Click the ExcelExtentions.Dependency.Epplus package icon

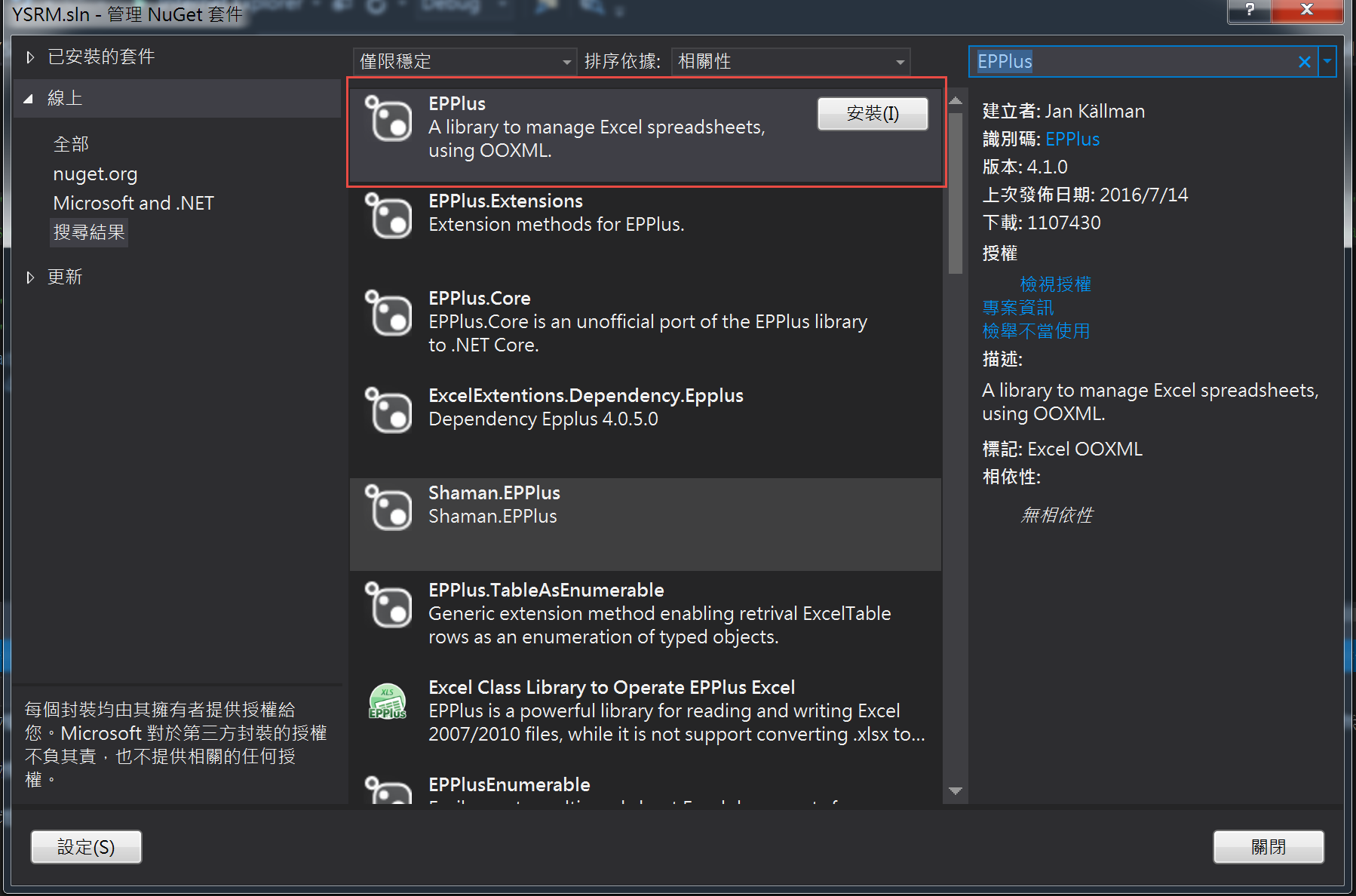(x=388, y=410)
